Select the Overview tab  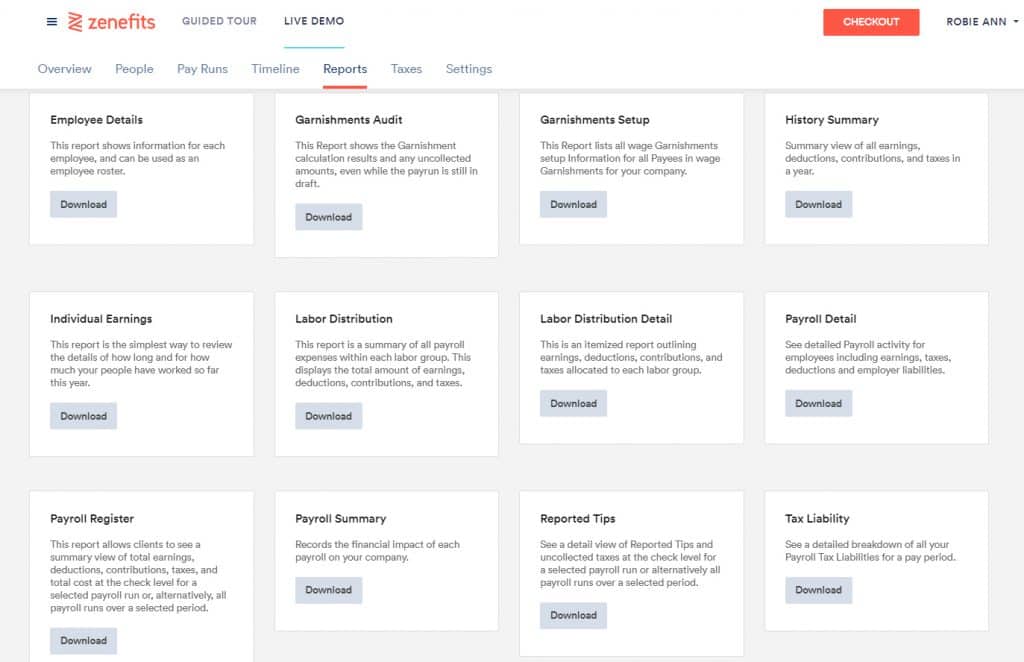pos(64,69)
